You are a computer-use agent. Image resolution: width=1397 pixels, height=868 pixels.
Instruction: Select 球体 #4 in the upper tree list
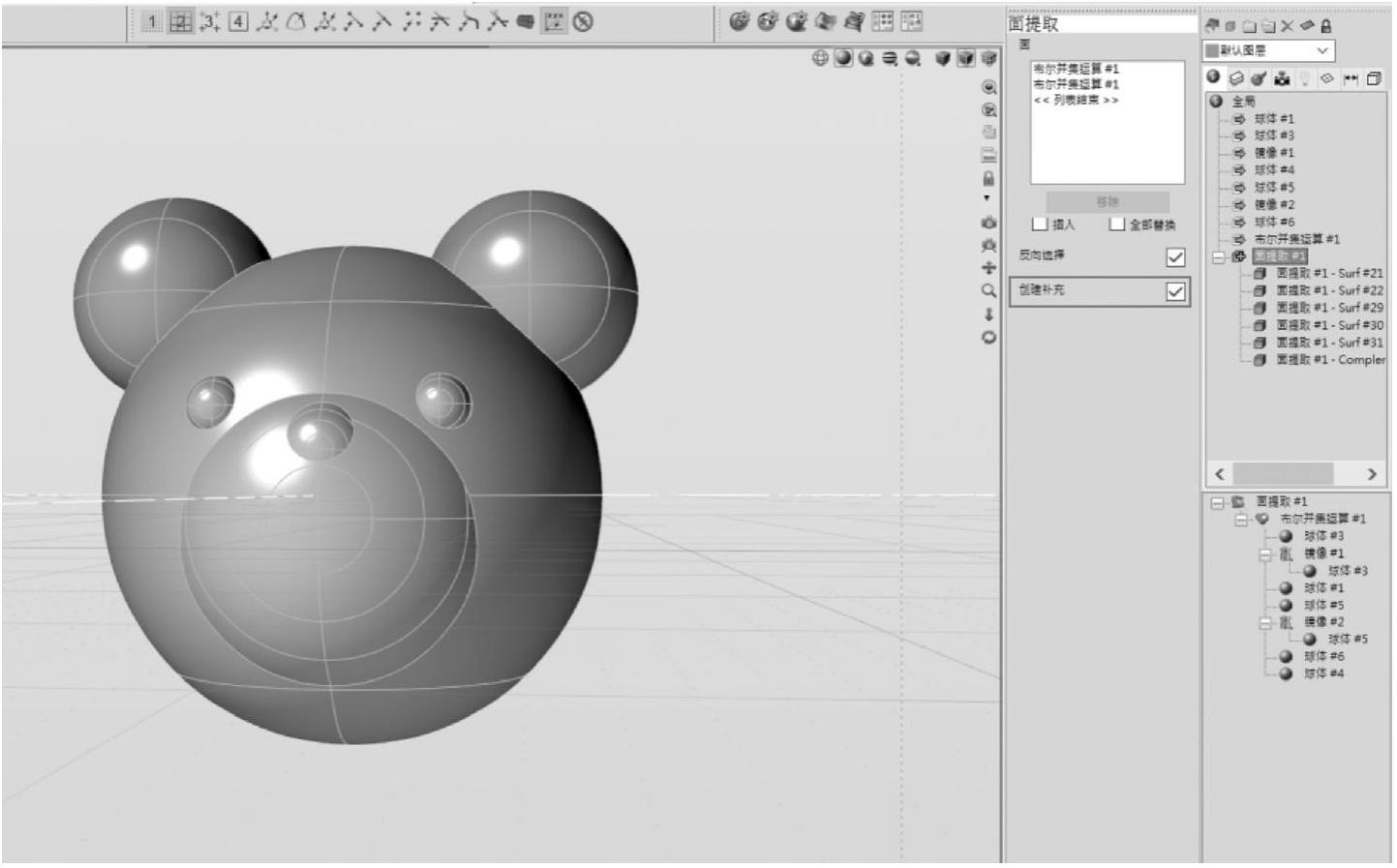1273,170
